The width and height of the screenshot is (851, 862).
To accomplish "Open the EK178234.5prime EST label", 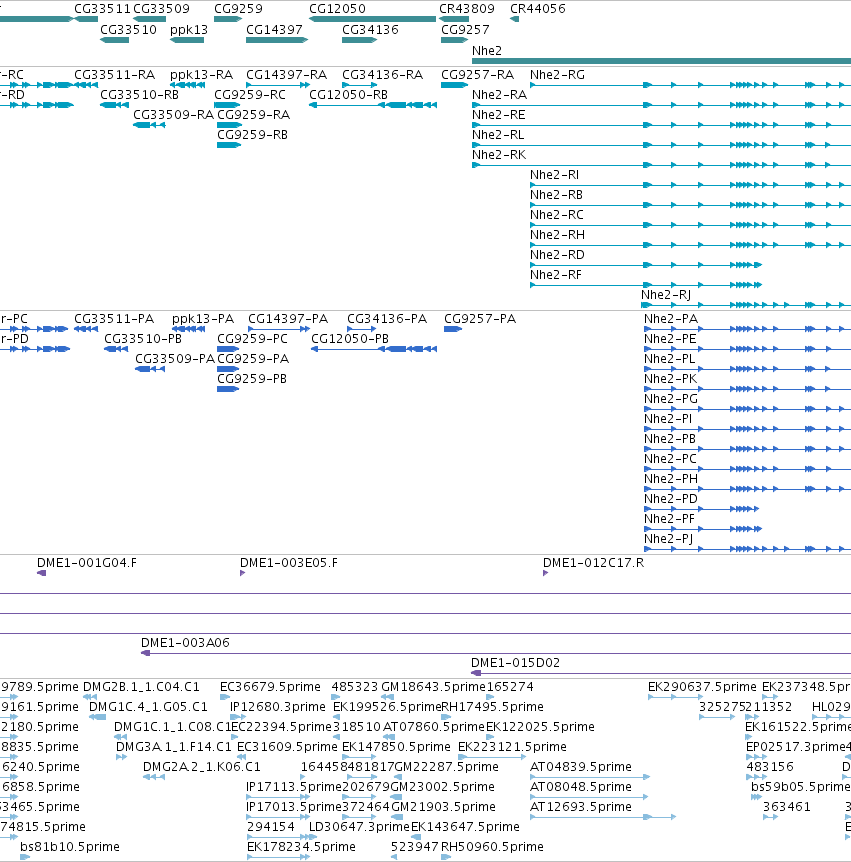I will coord(301,847).
